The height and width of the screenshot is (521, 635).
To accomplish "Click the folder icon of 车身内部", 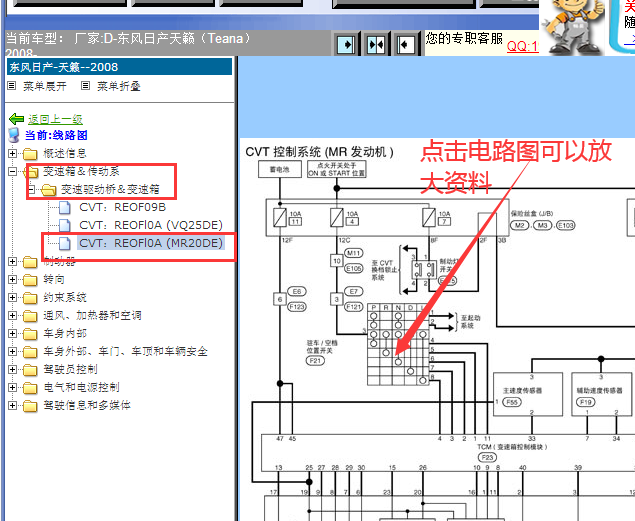I will click(30, 334).
